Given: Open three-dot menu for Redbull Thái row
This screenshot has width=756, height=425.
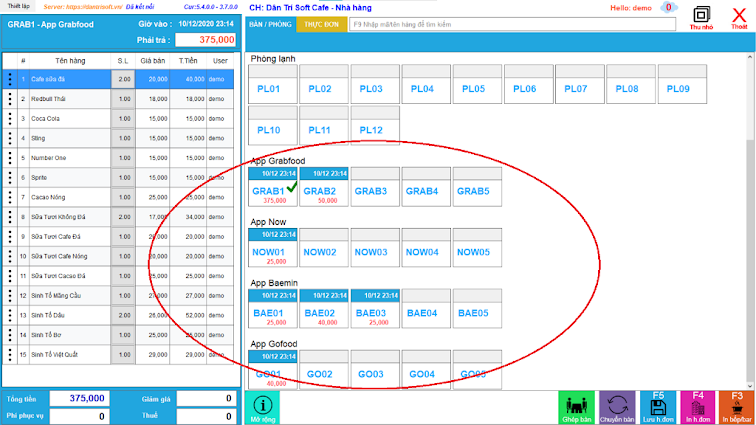Looking at the screenshot, I should [x=10, y=99].
